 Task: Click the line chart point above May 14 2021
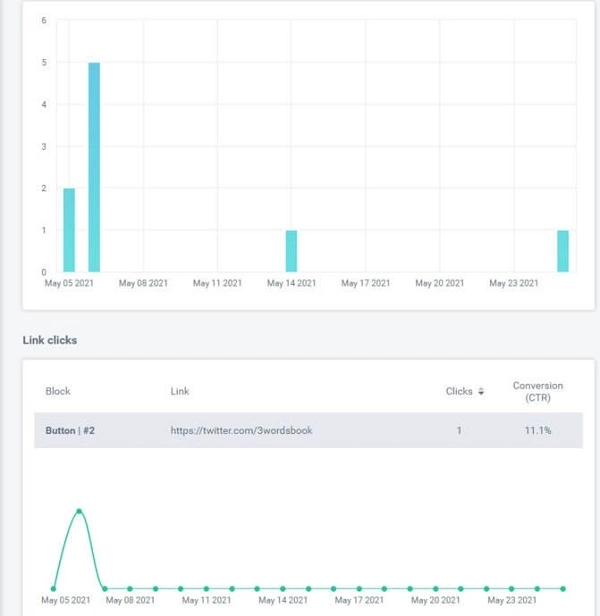[x=283, y=588]
